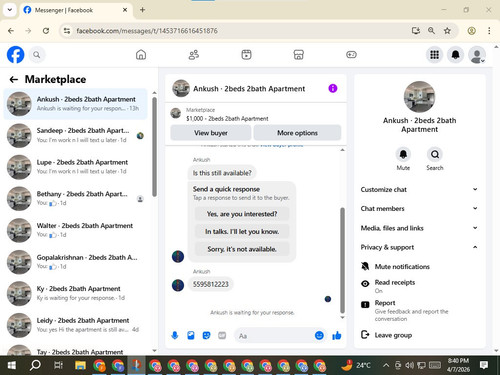Select the Messenger | Facebook tab
This screenshot has height=375, width=500.
pos(76,10)
